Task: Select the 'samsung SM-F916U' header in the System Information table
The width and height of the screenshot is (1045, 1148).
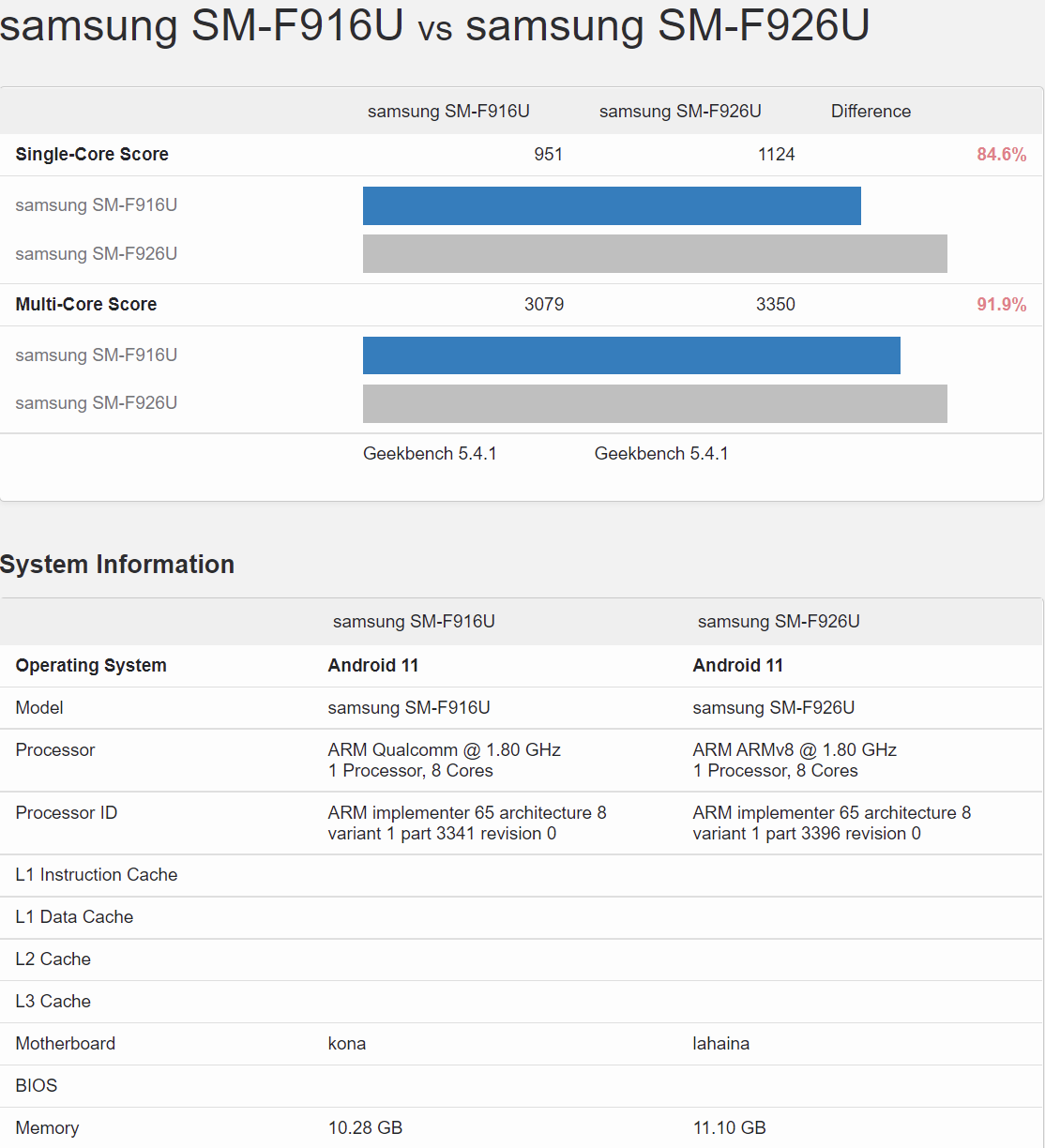Action: [x=414, y=622]
